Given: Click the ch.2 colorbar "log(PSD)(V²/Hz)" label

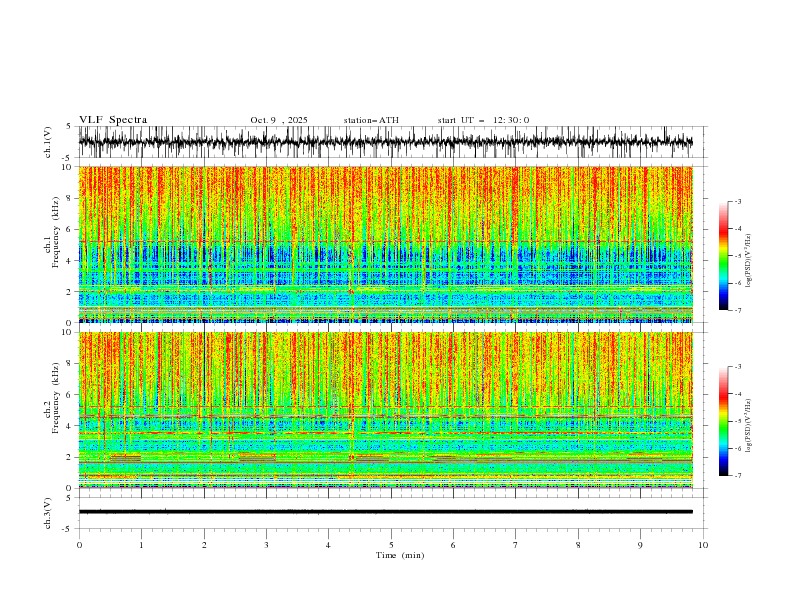Looking at the screenshot, I should coord(748,426).
